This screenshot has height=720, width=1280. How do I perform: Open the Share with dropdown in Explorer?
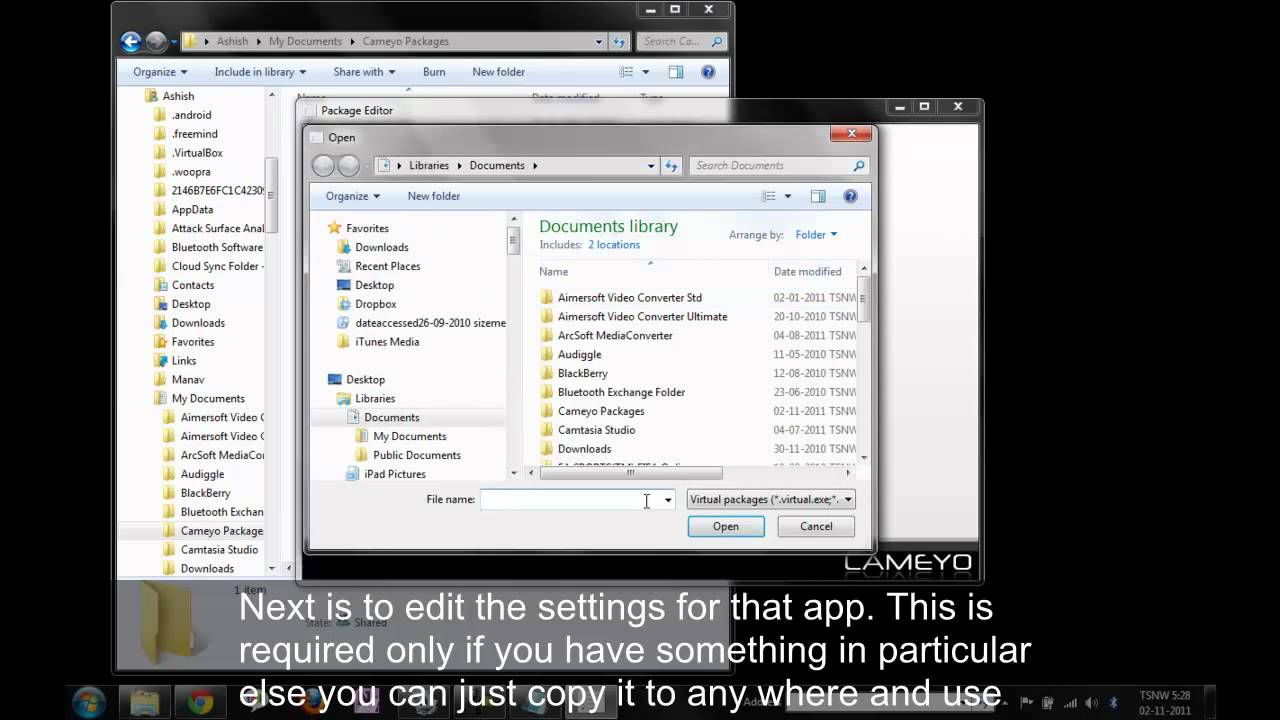point(364,72)
